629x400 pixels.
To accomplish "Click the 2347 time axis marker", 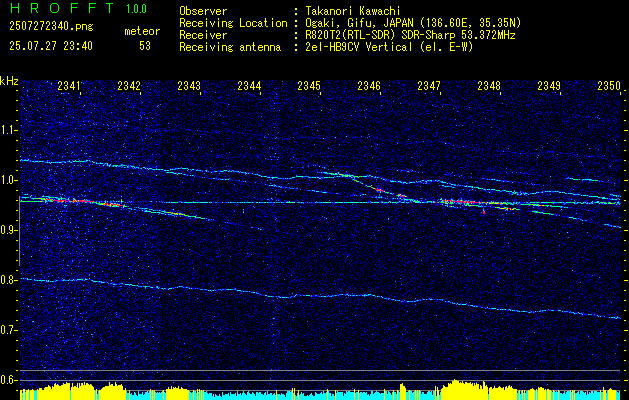I will [x=429, y=86].
